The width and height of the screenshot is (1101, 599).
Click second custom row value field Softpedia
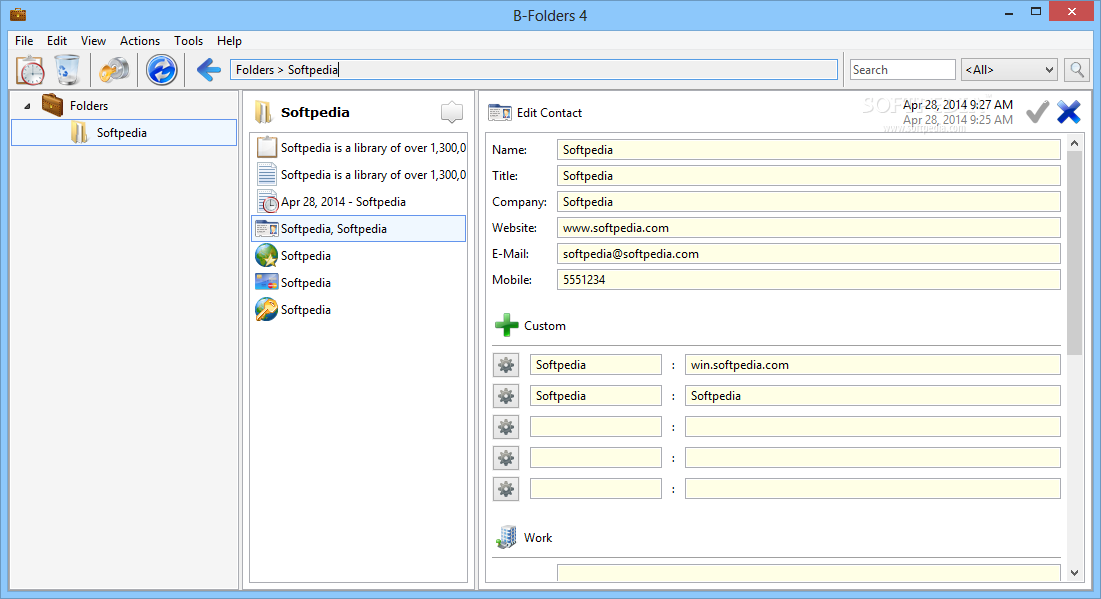point(872,395)
